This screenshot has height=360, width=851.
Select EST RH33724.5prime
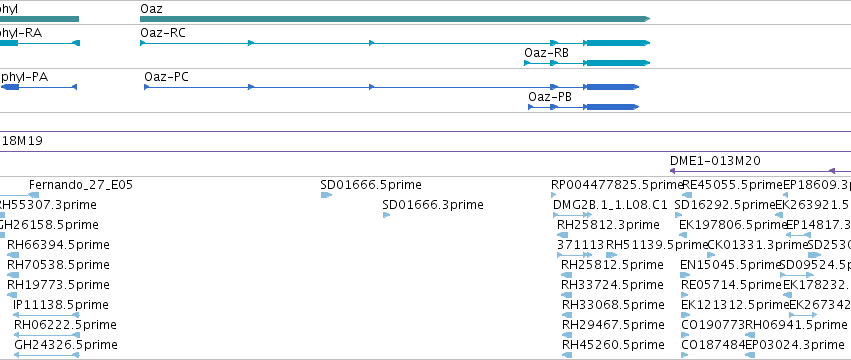tap(612, 285)
